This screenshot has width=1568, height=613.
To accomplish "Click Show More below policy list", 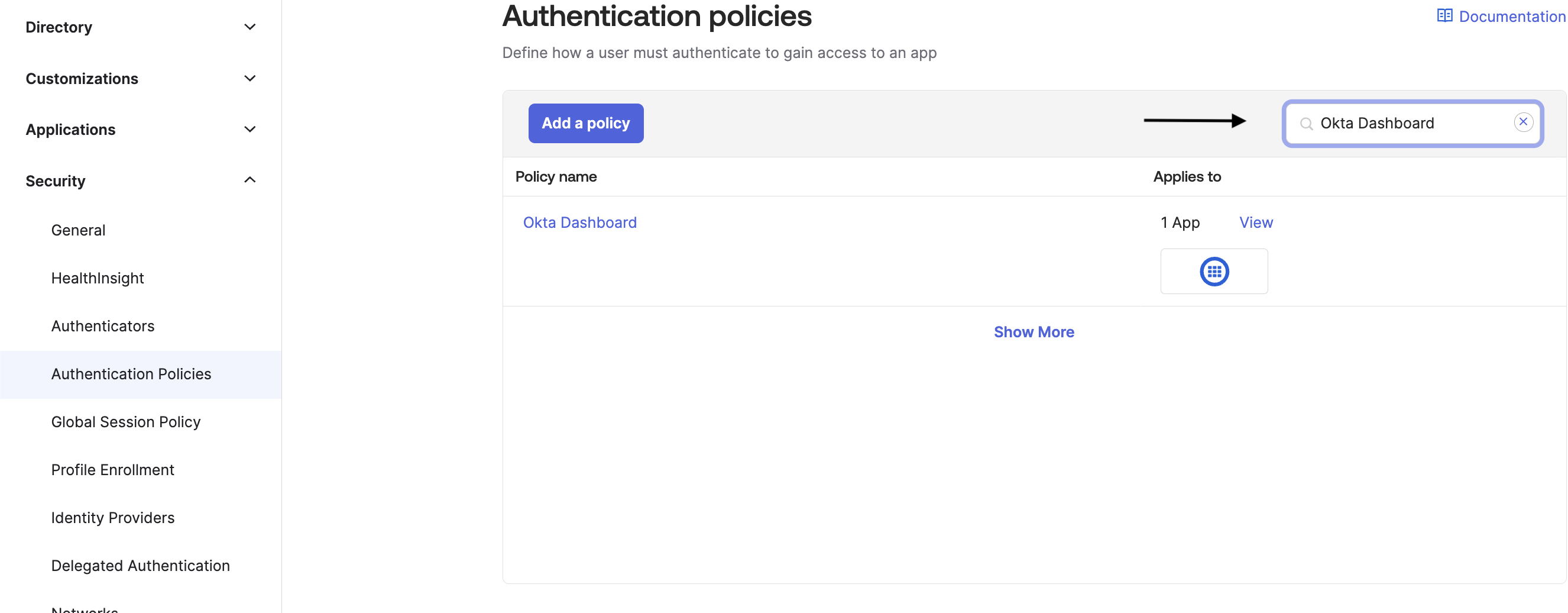I will 1034,332.
